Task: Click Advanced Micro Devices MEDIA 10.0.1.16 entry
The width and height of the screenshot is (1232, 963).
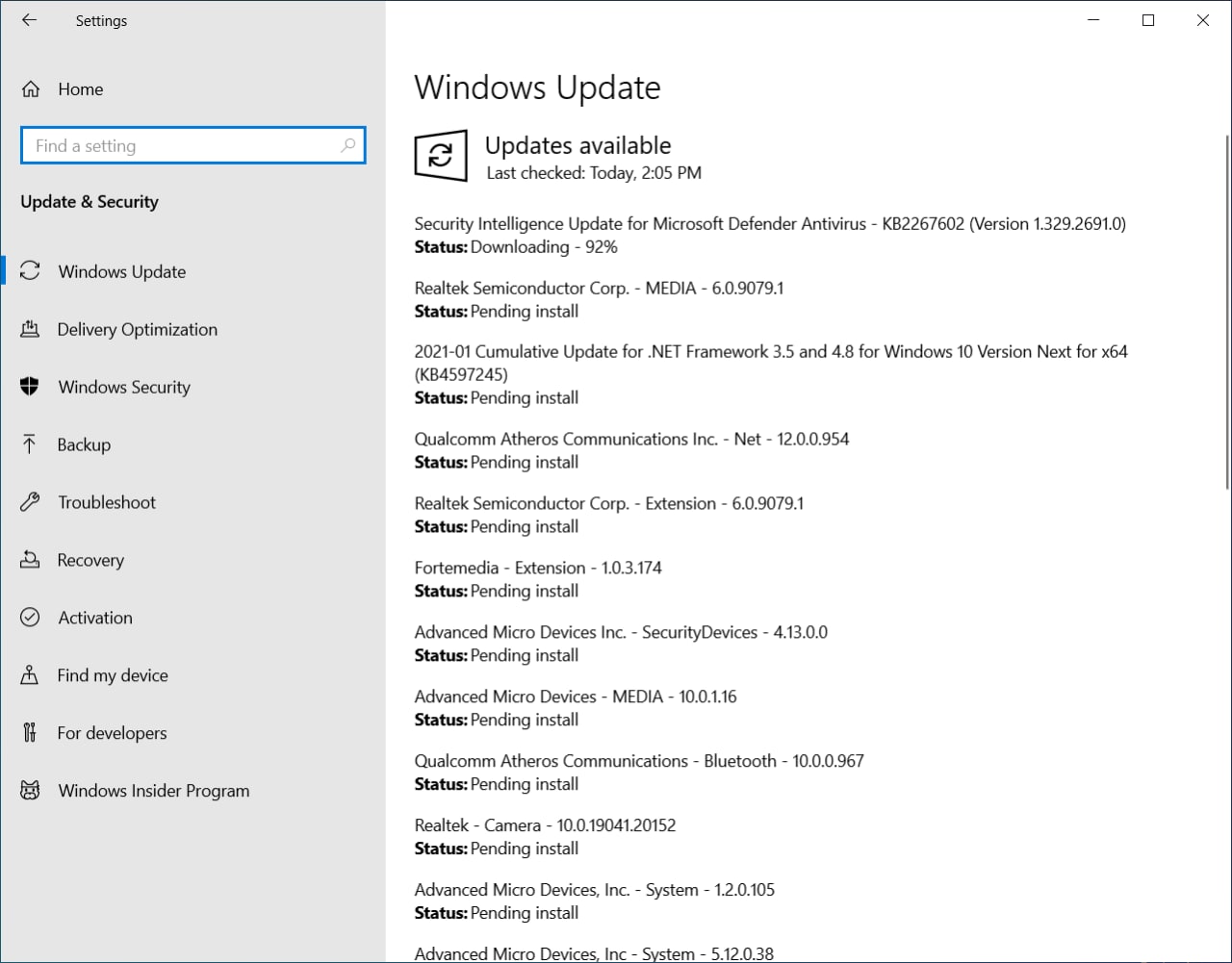Action: tap(576, 697)
